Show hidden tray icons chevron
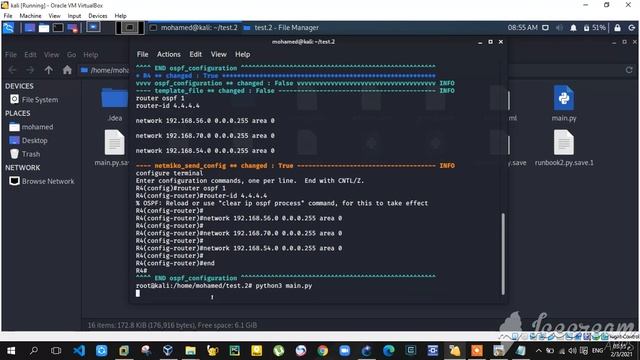The width and height of the screenshot is (640, 360). pyautogui.click(x=539, y=351)
